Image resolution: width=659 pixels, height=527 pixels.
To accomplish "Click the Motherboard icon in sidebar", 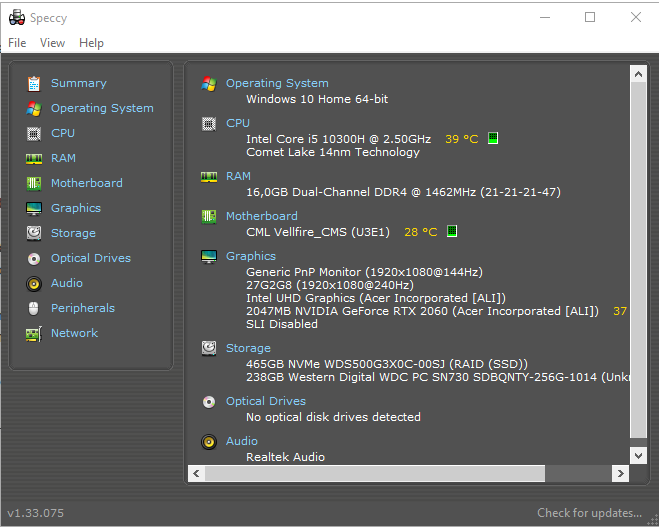I will point(34,183).
